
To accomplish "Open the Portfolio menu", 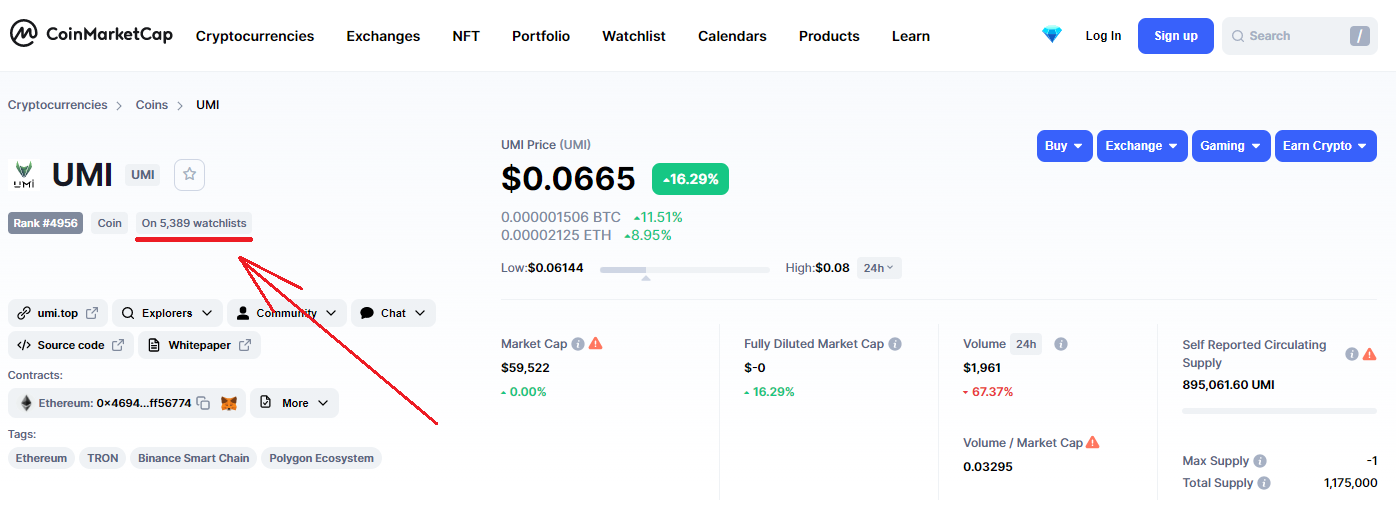I will (x=541, y=36).
